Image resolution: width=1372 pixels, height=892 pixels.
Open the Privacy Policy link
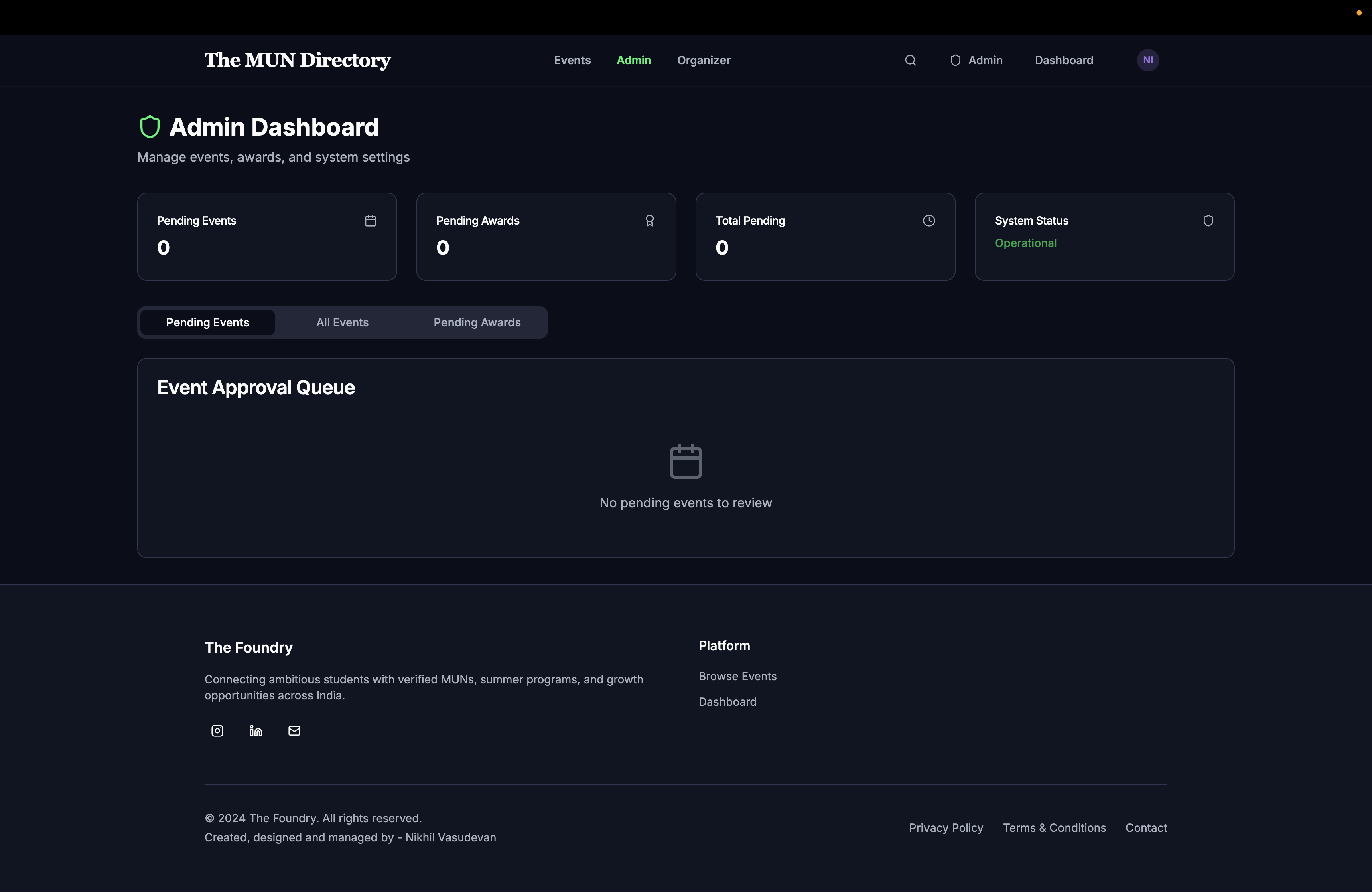tap(946, 827)
